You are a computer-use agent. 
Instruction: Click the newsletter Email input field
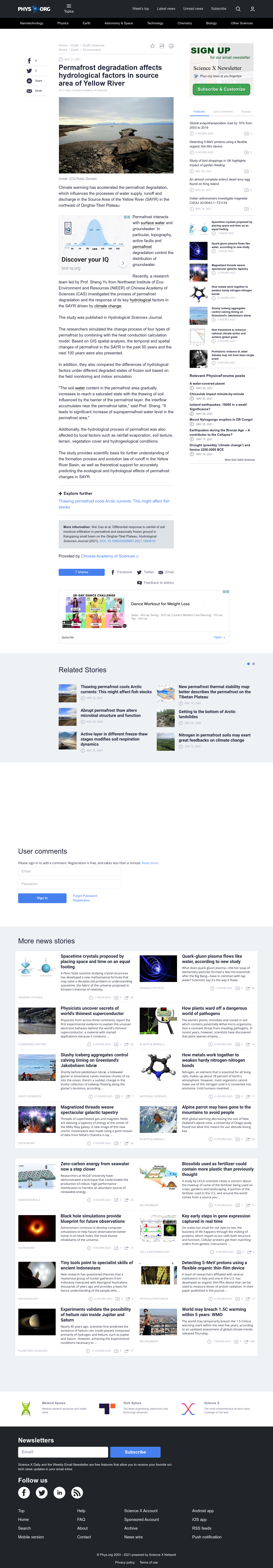click(x=63, y=1452)
